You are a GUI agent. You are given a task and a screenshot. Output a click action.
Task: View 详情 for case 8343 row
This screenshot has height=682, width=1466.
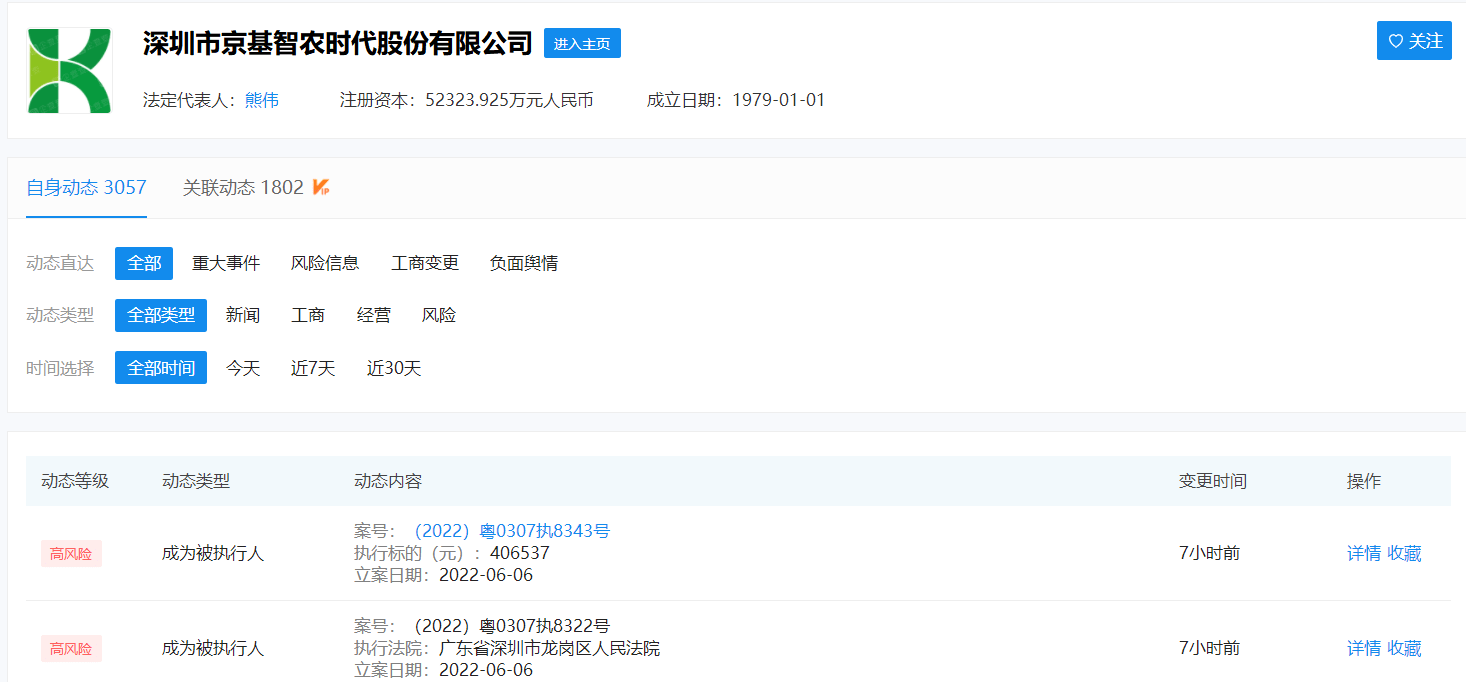[x=1363, y=553]
